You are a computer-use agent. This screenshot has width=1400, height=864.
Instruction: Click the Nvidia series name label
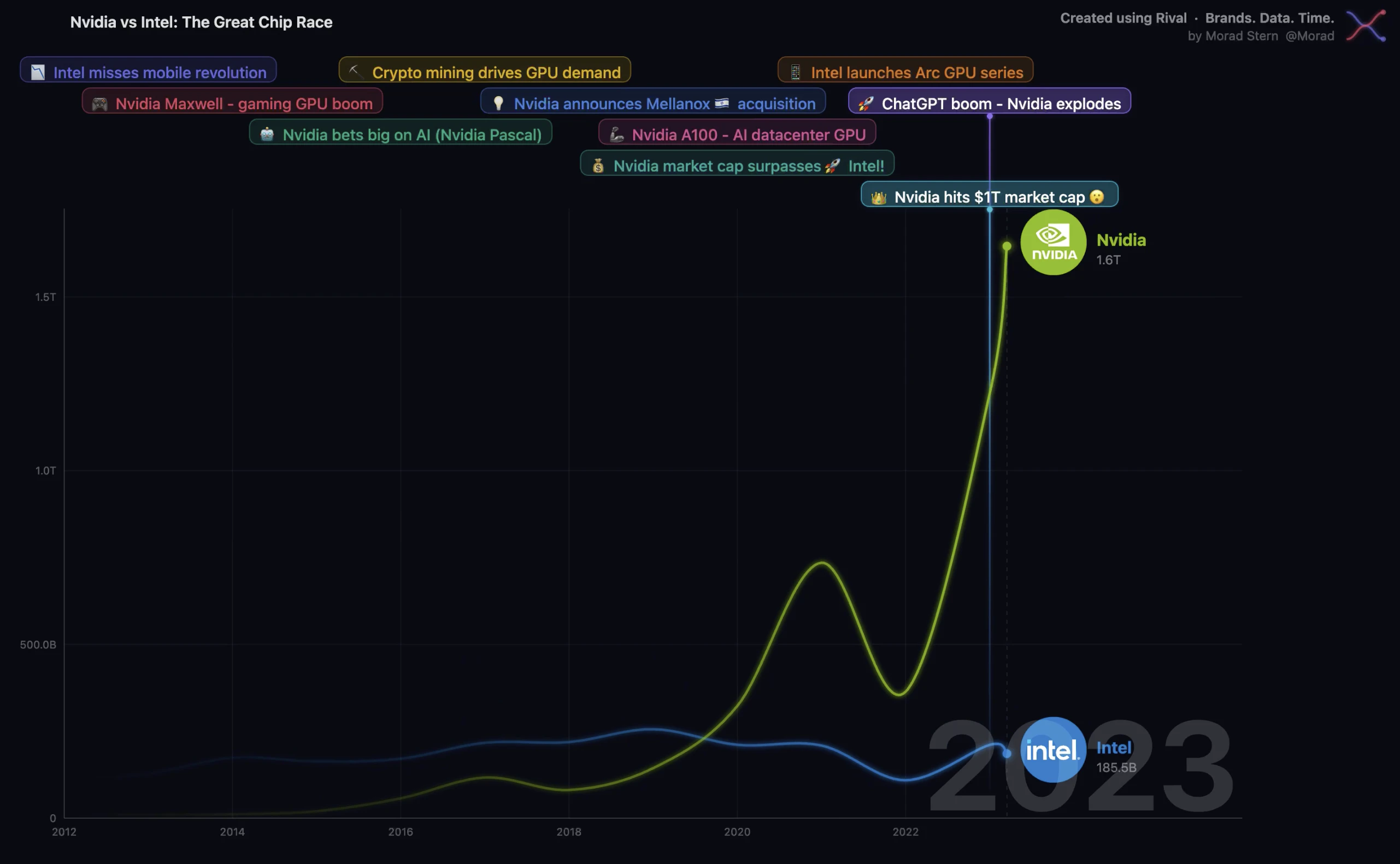point(1121,240)
